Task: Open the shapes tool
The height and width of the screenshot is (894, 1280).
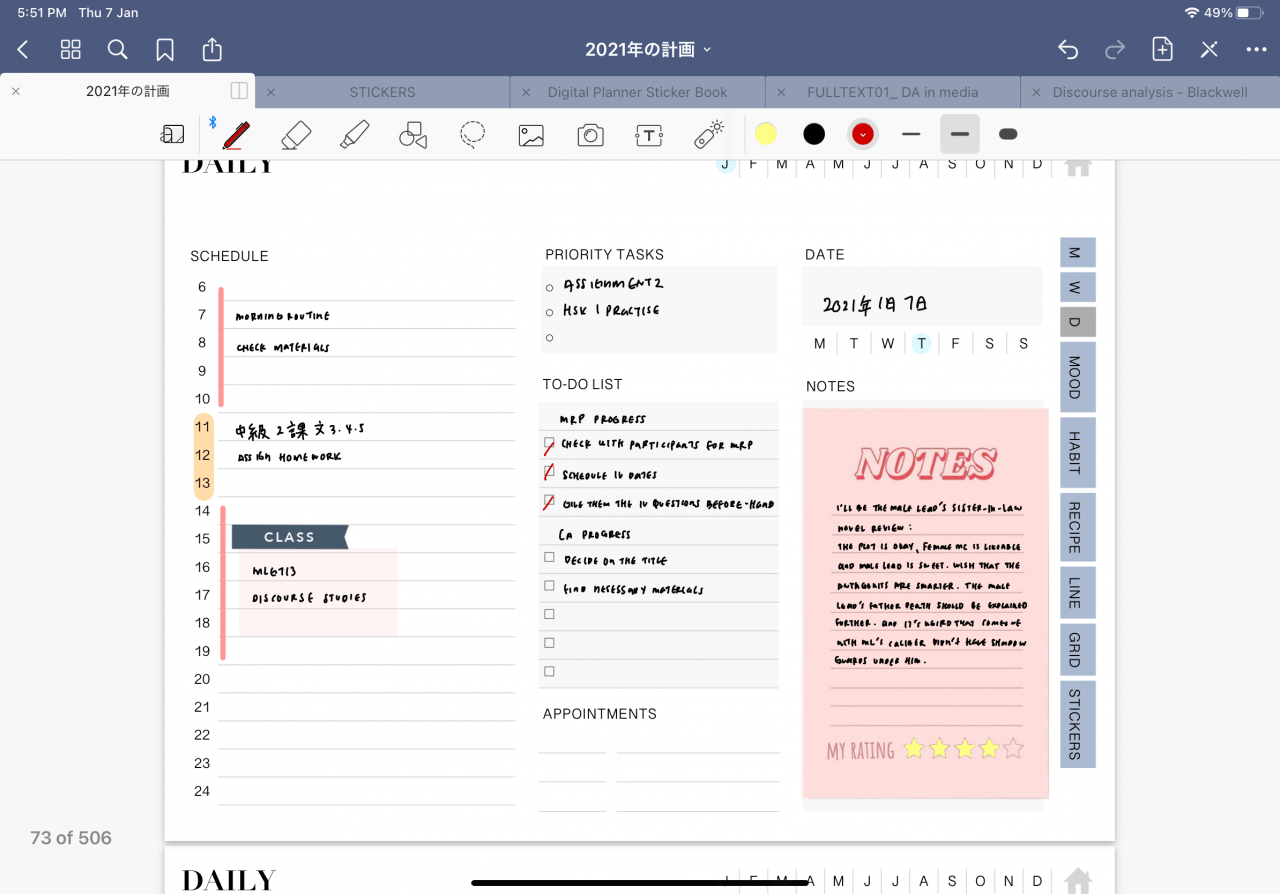Action: [413, 134]
